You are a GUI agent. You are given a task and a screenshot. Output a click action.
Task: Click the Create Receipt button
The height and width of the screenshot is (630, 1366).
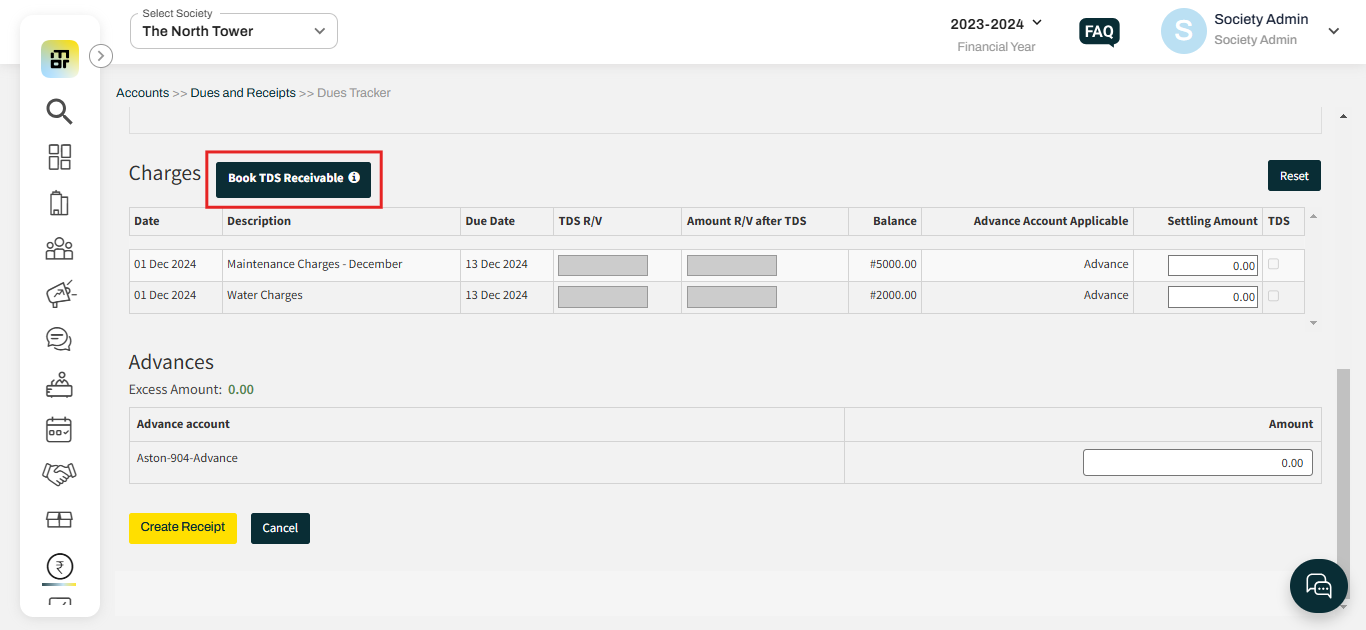point(182,528)
